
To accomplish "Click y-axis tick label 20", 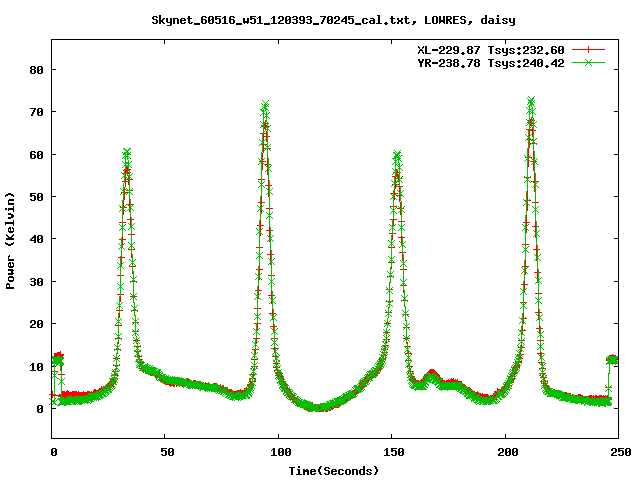I will (x=36, y=324).
